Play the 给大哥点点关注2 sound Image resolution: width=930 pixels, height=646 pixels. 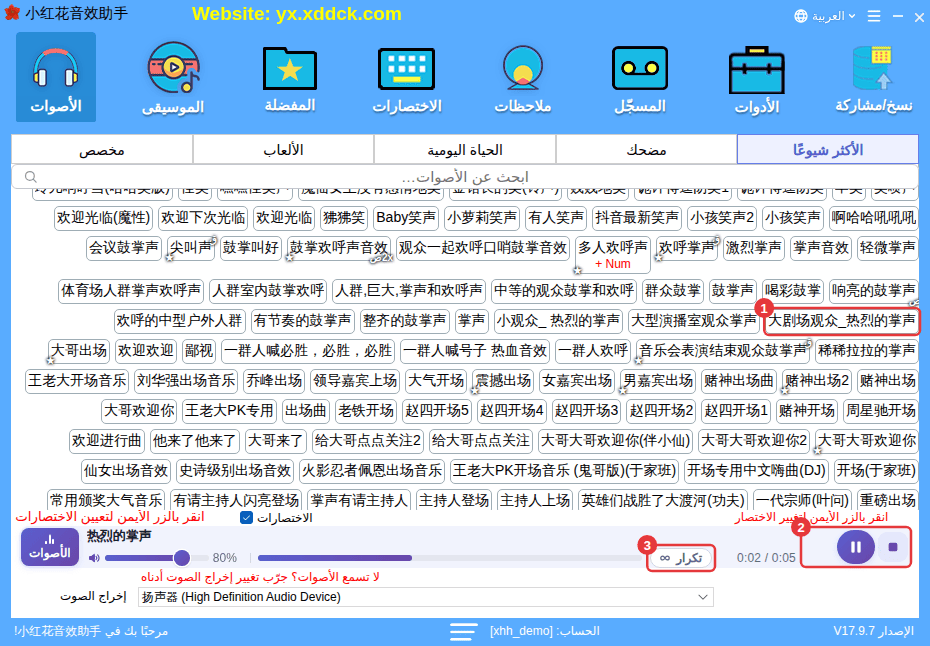(367, 440)
